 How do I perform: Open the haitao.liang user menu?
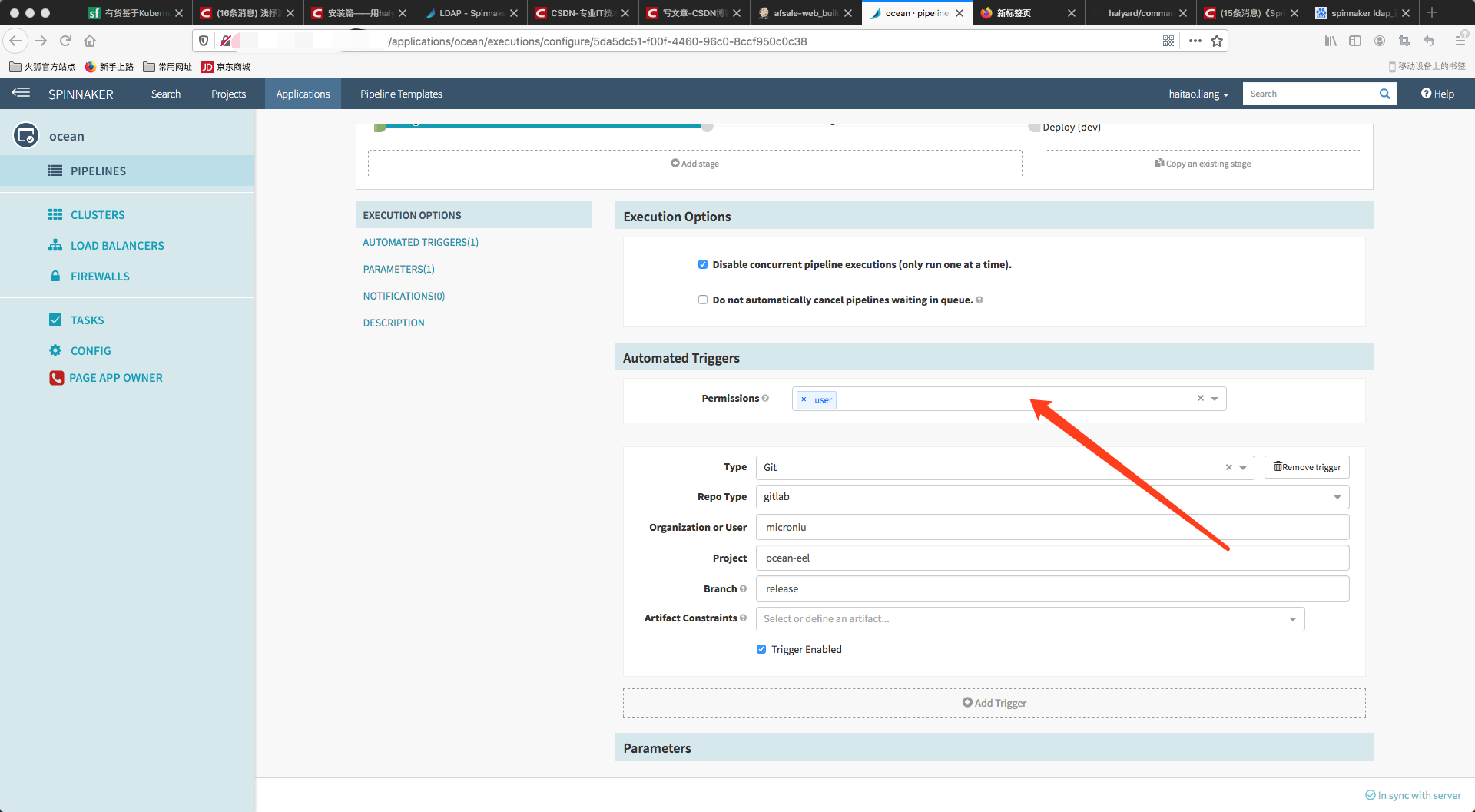click(x=1198, y=94)
